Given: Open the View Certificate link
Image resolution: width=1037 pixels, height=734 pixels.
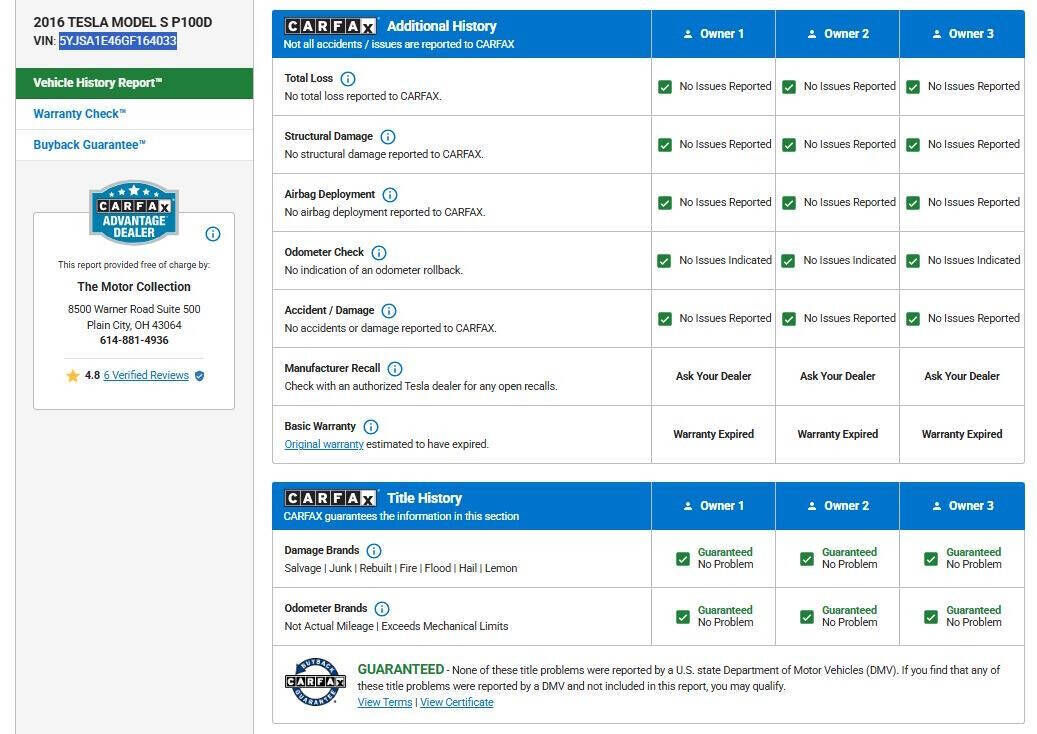Looking at the screenshot, I should [x=457, y=702].
